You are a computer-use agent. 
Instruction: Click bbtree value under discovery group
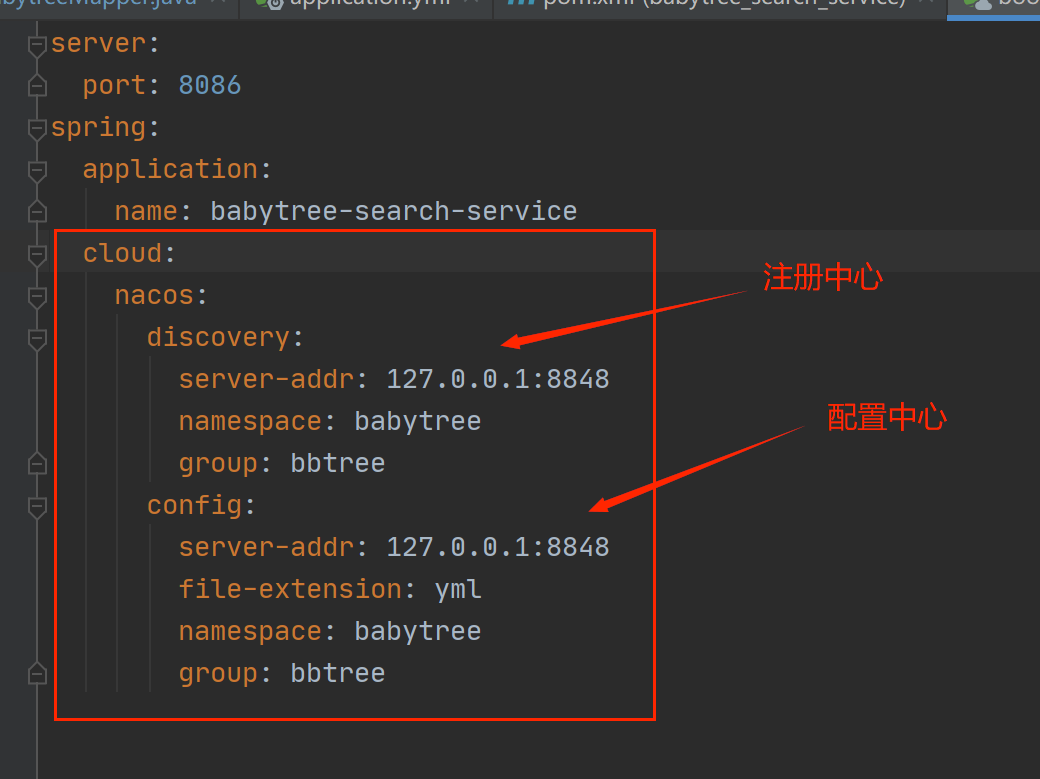(x=338, y=463)
